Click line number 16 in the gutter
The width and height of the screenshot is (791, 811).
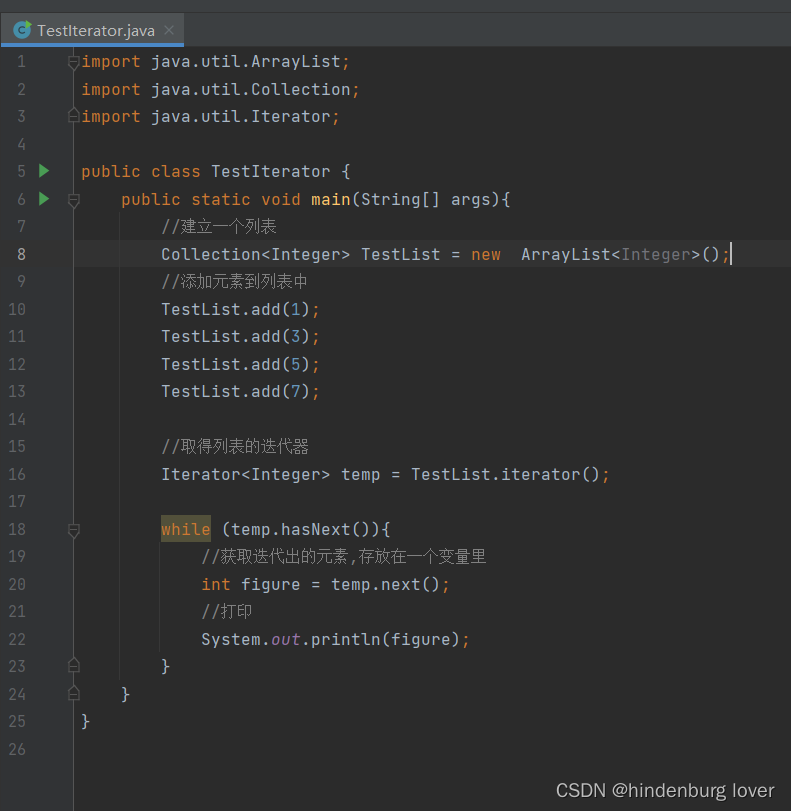click(x=17, y=474)
